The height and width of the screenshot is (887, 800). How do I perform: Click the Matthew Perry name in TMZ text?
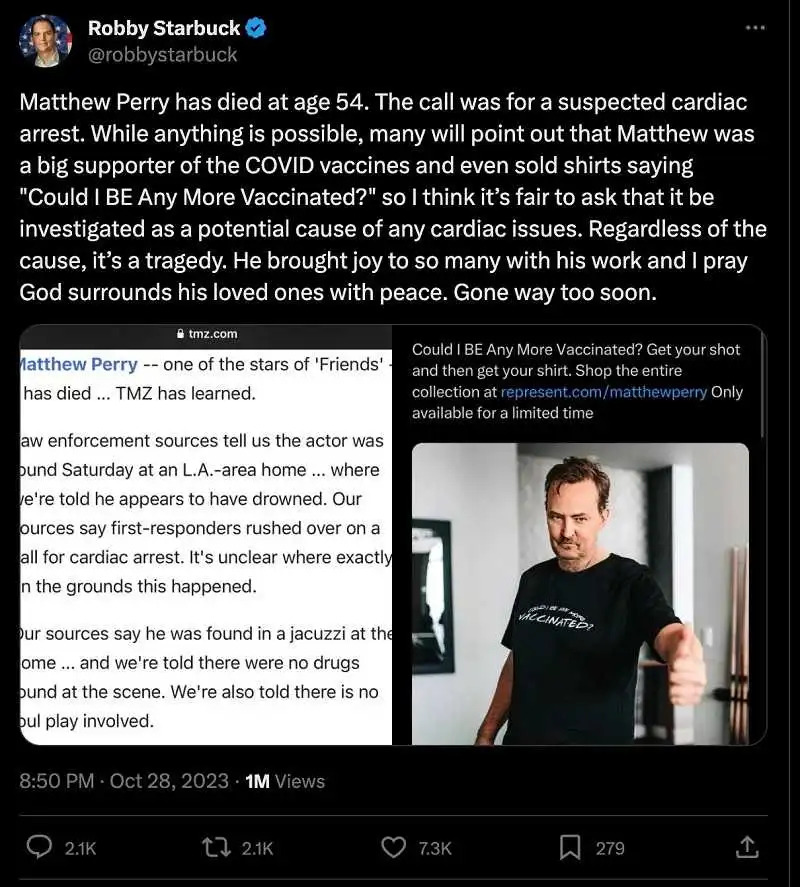[x=78, y=364]
